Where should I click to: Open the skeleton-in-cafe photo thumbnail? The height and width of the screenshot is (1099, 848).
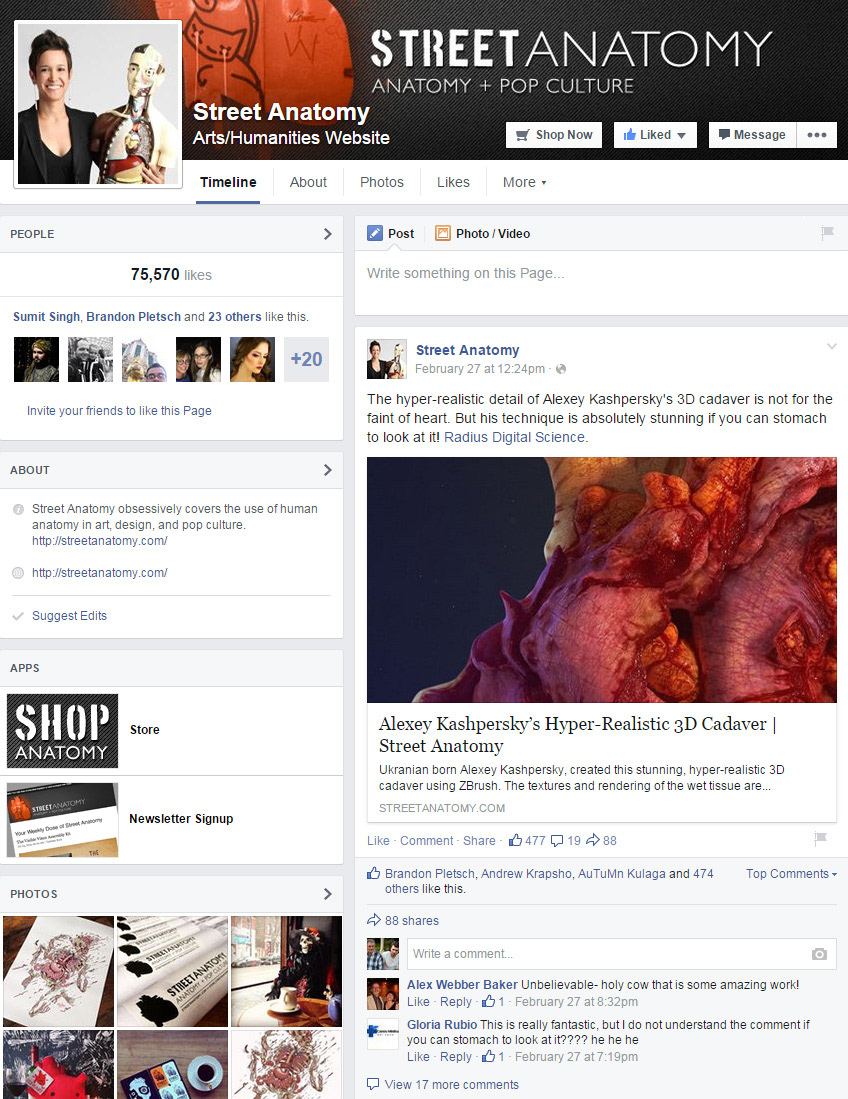pyautogui.click(x=287, y=971)
